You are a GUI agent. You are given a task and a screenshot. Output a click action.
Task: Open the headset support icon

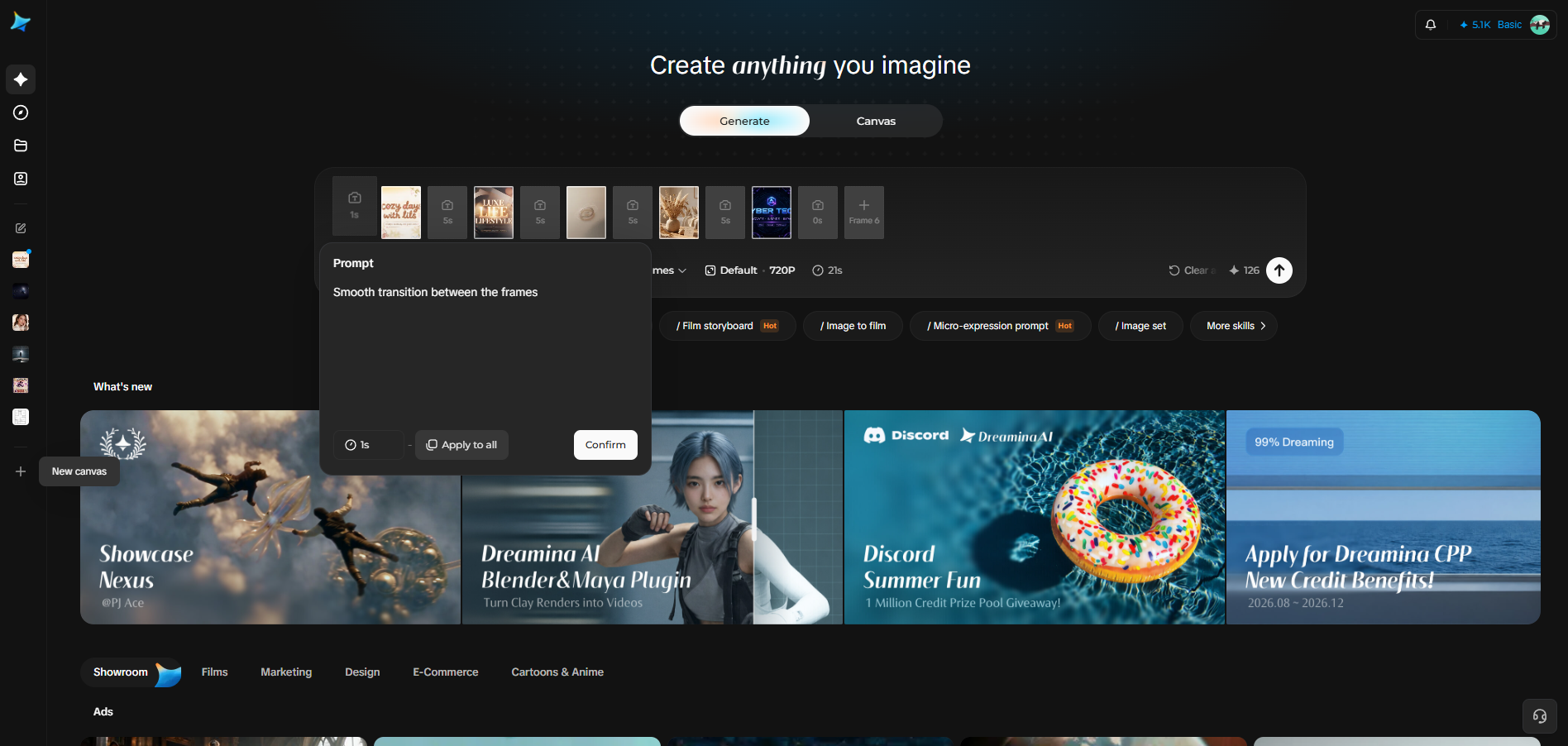(x=1540, y=716)
